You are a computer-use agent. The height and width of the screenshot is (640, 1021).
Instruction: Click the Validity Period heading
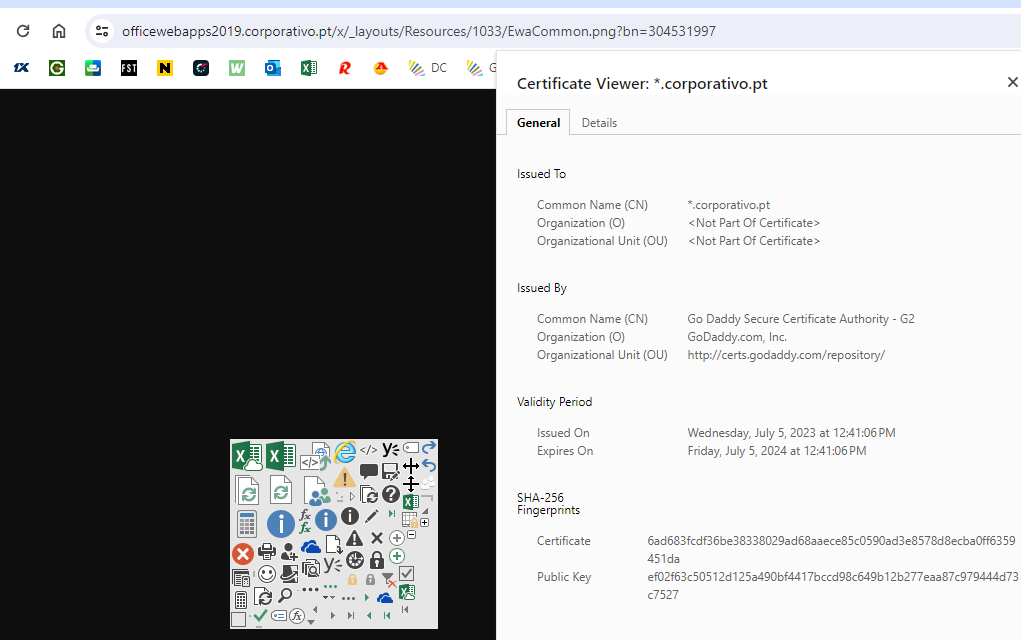coord(554,402)
